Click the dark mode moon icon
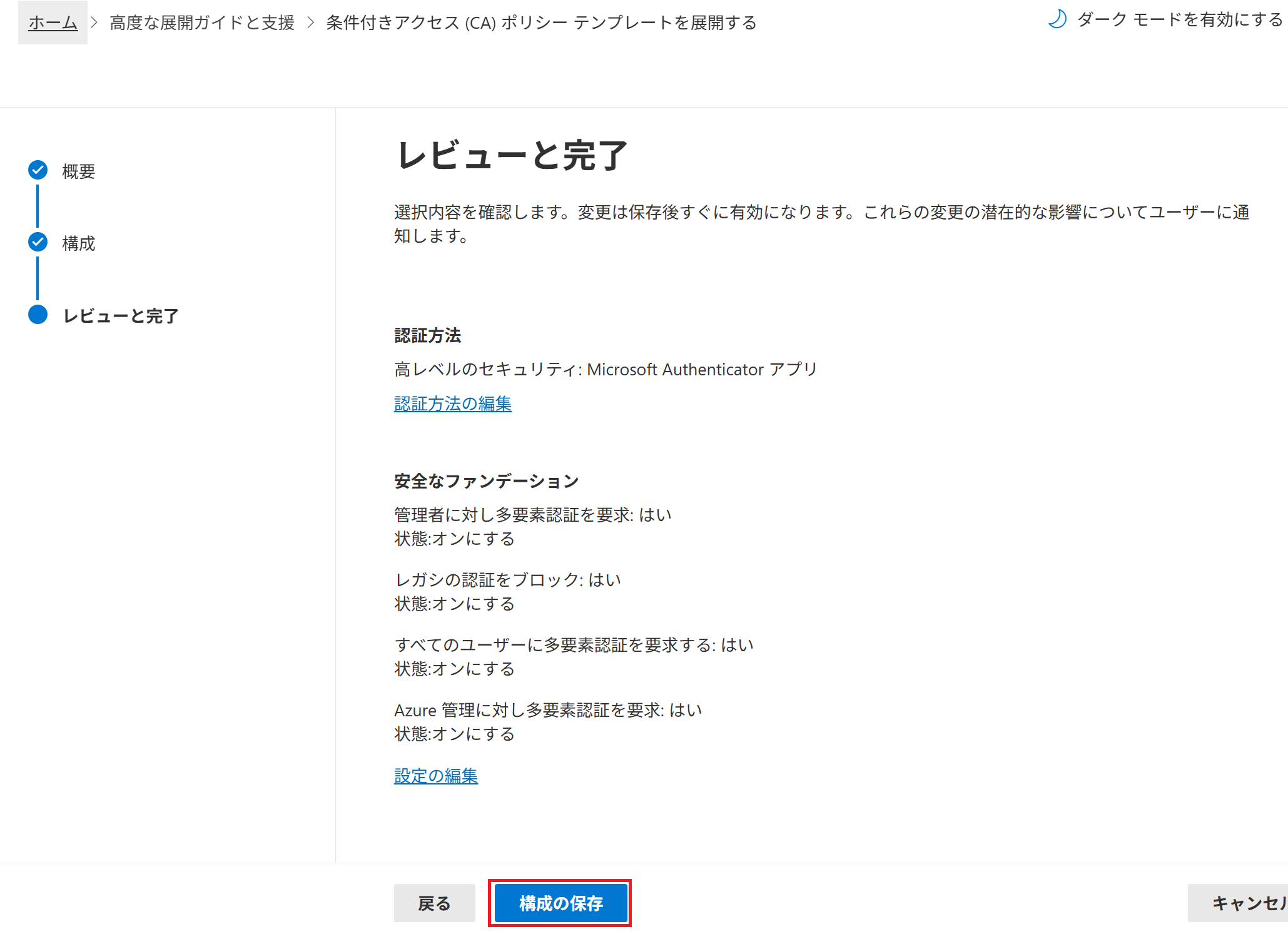 point(1057,19)
